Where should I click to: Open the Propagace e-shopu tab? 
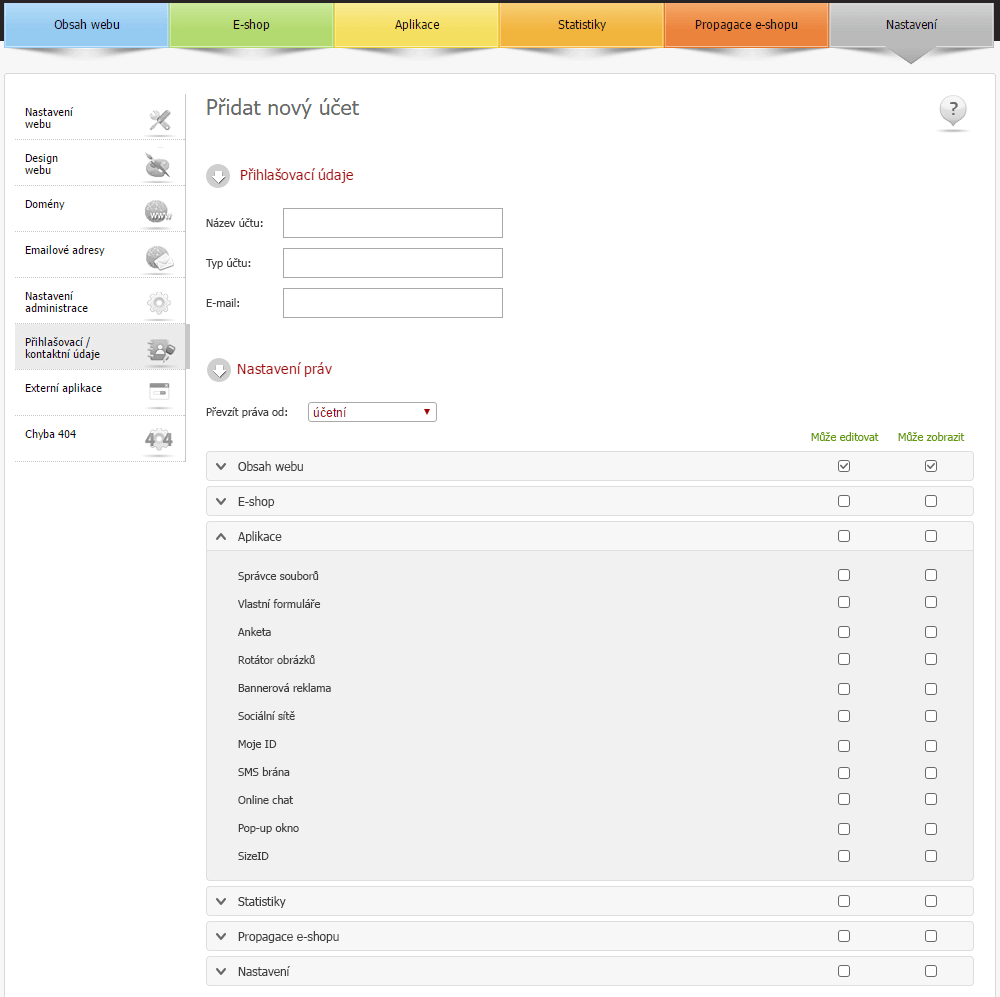point(746,24)
